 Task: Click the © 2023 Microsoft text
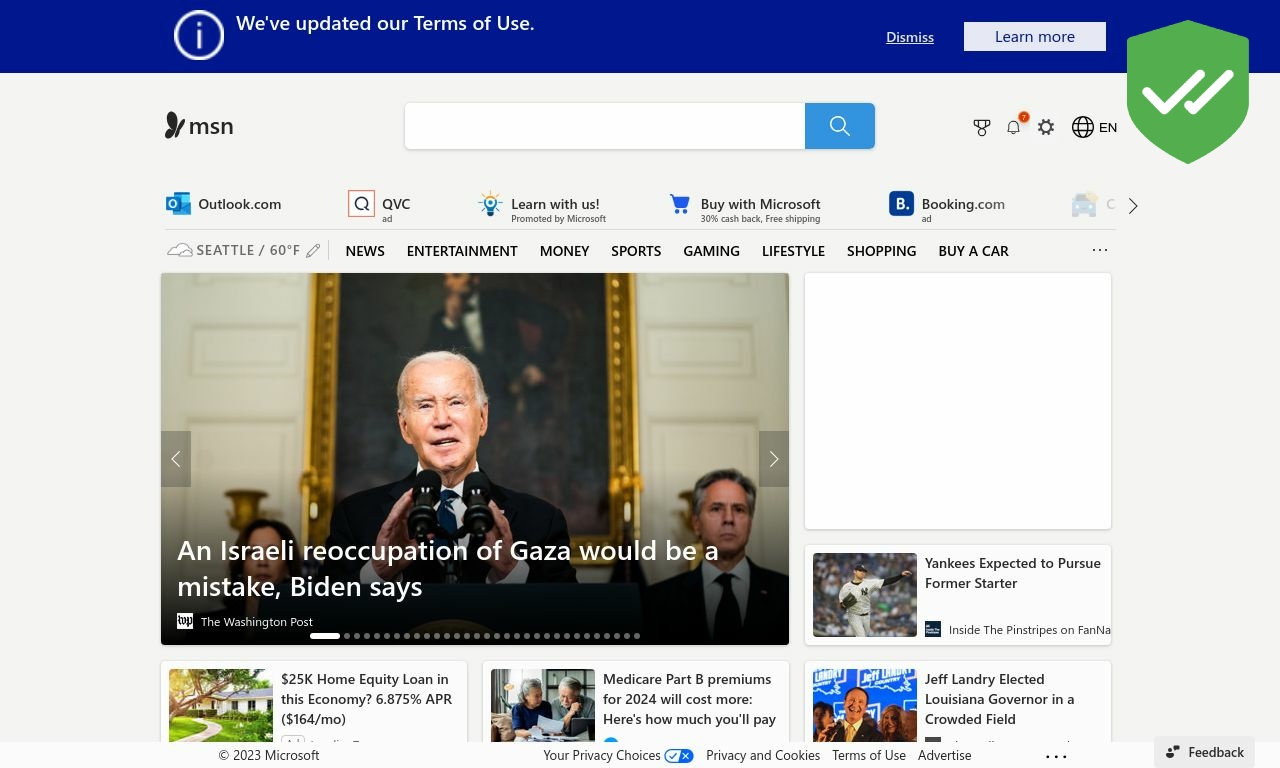click(x=269, y=756)
